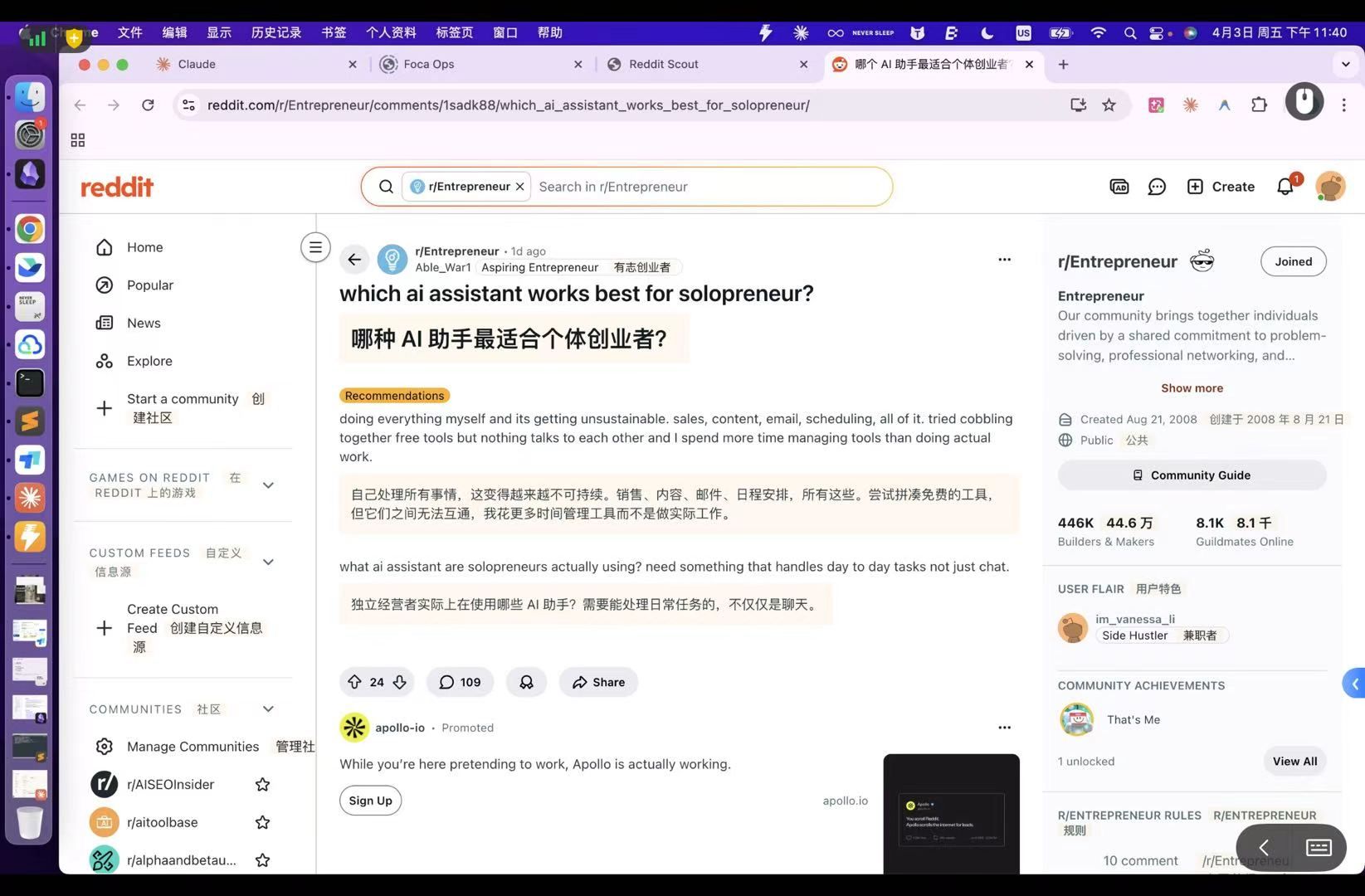Open a new browser tab
The height and width of the screenshot is (896, 1365).
click(1063, 64)
